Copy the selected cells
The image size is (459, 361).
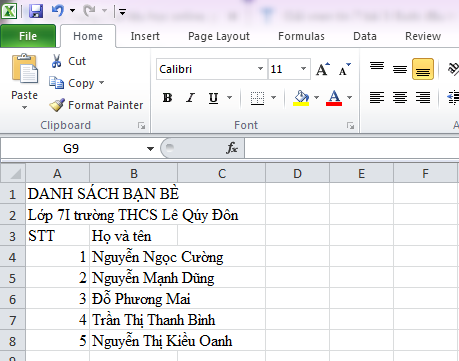coord(71,83)
